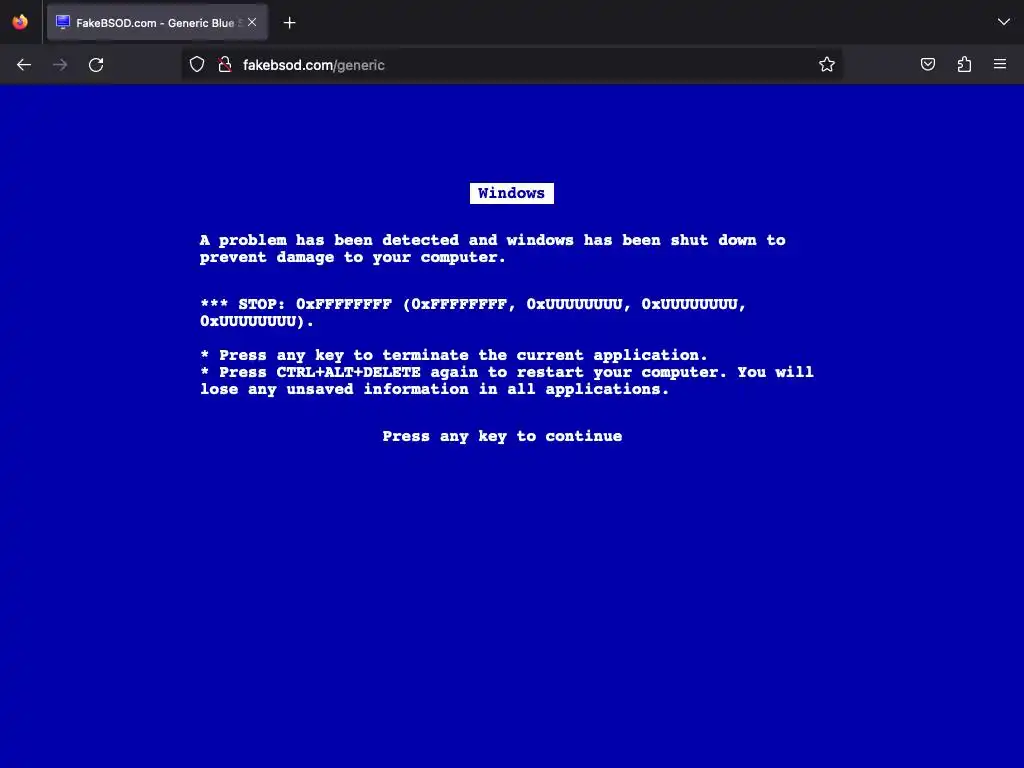
Task: Close the FakeBSOD.com tab
Action: click(252, 22)
